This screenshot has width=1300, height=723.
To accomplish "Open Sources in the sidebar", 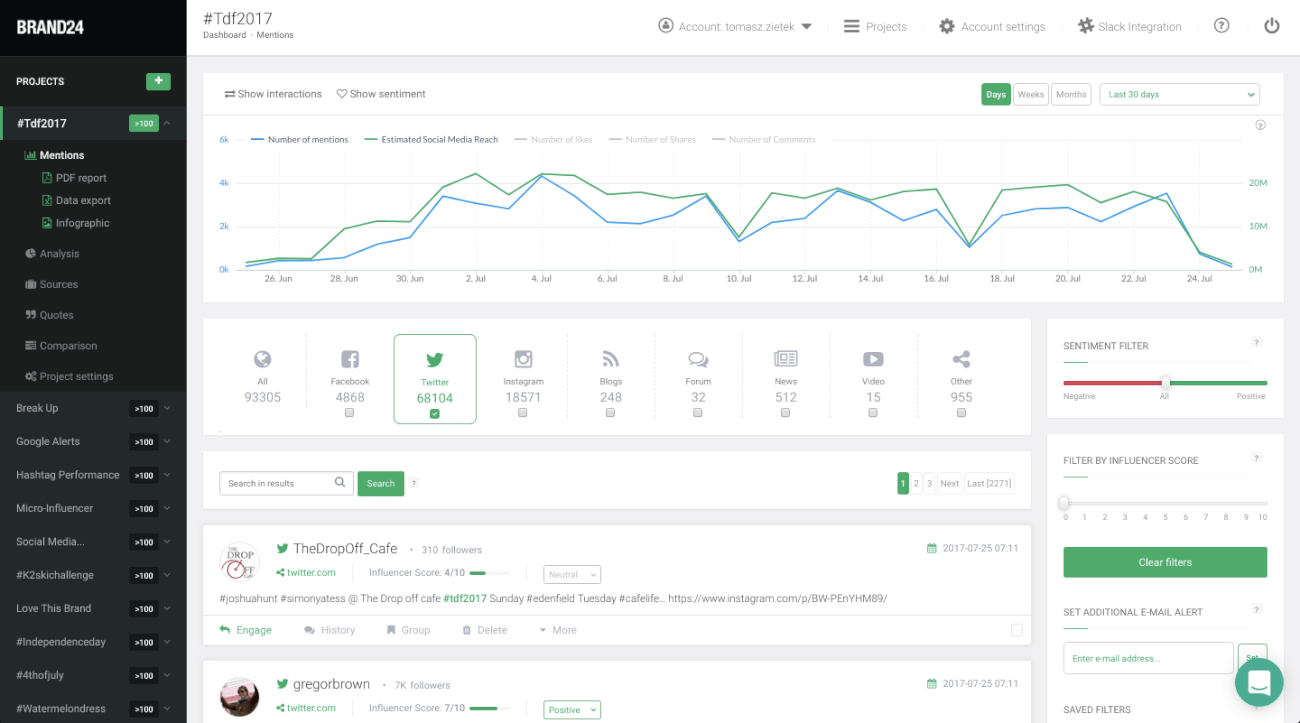I will [x=51, y=284].
